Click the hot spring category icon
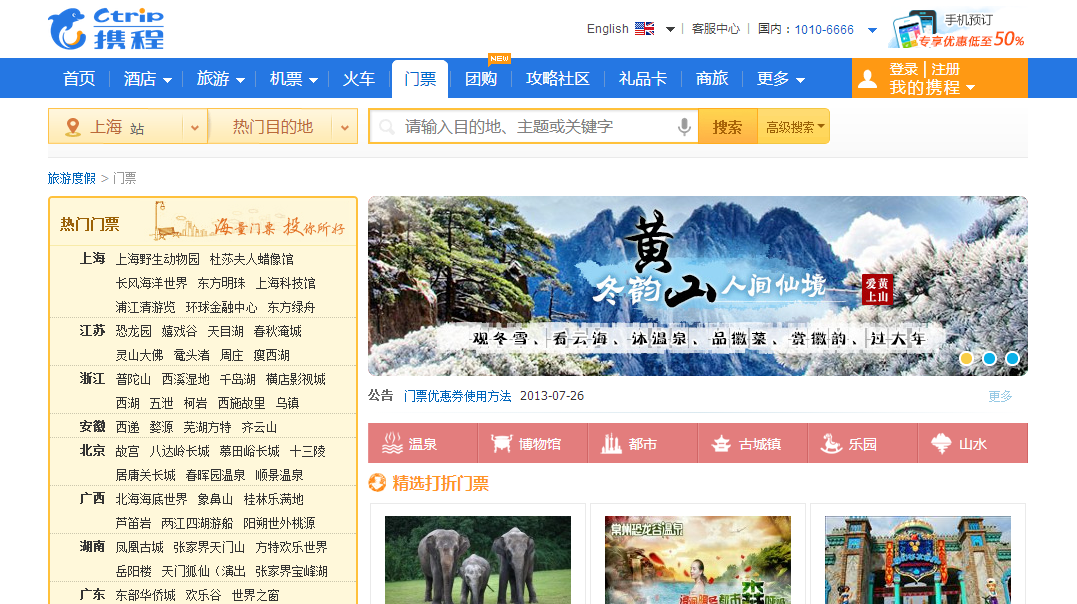 (x=393, y=444)
